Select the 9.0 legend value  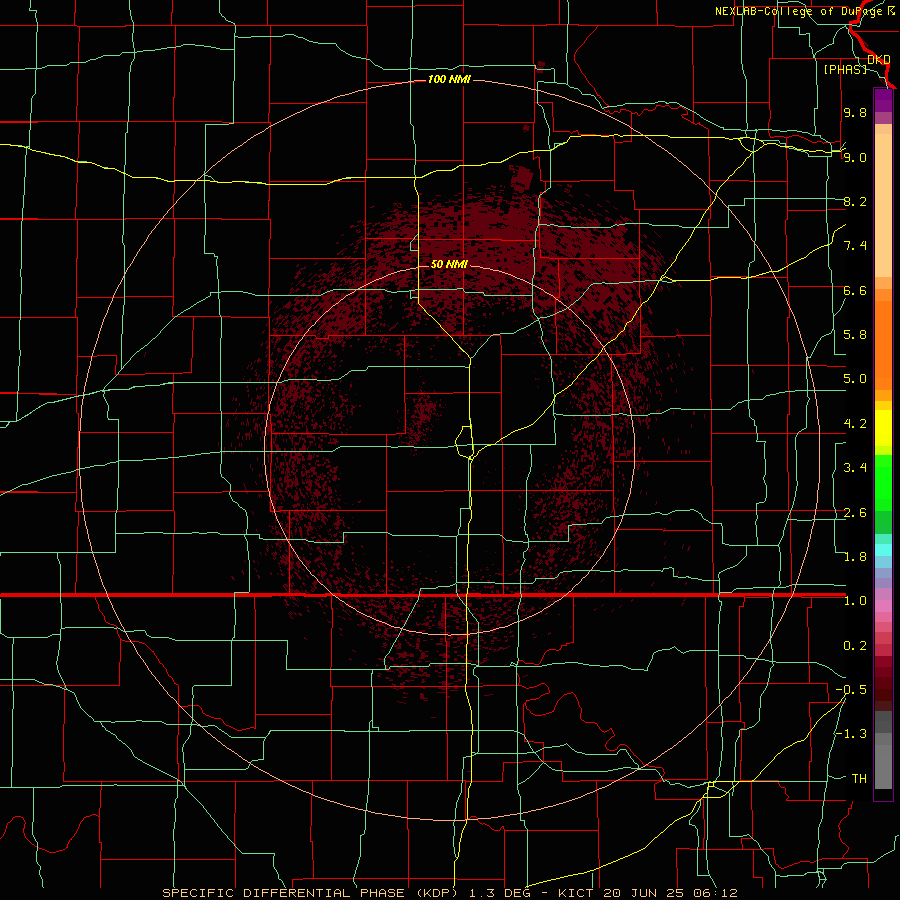click(855, 157)
